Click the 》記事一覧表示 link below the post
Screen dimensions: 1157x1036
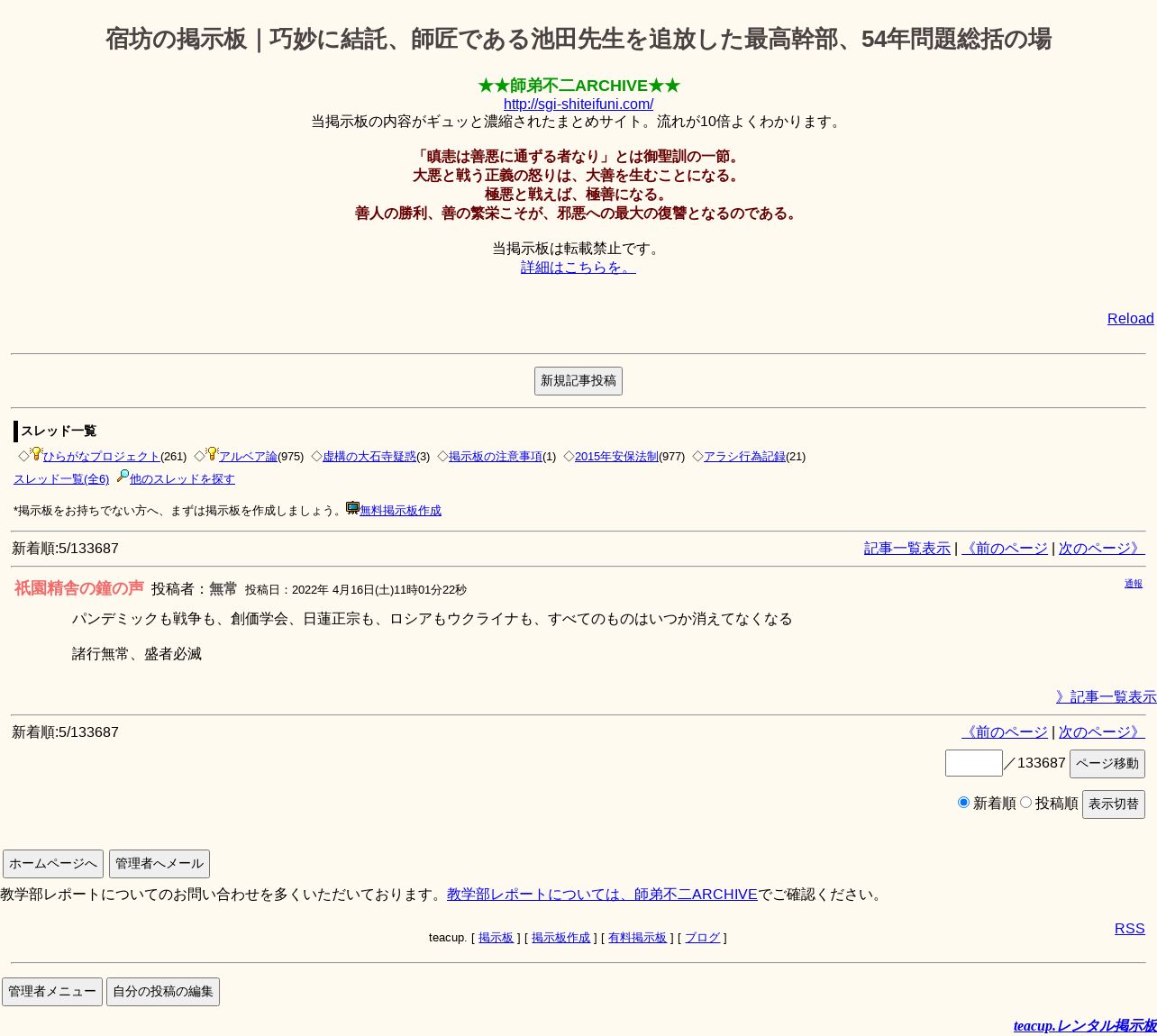pyautogui.click(x=1106, y=696)
